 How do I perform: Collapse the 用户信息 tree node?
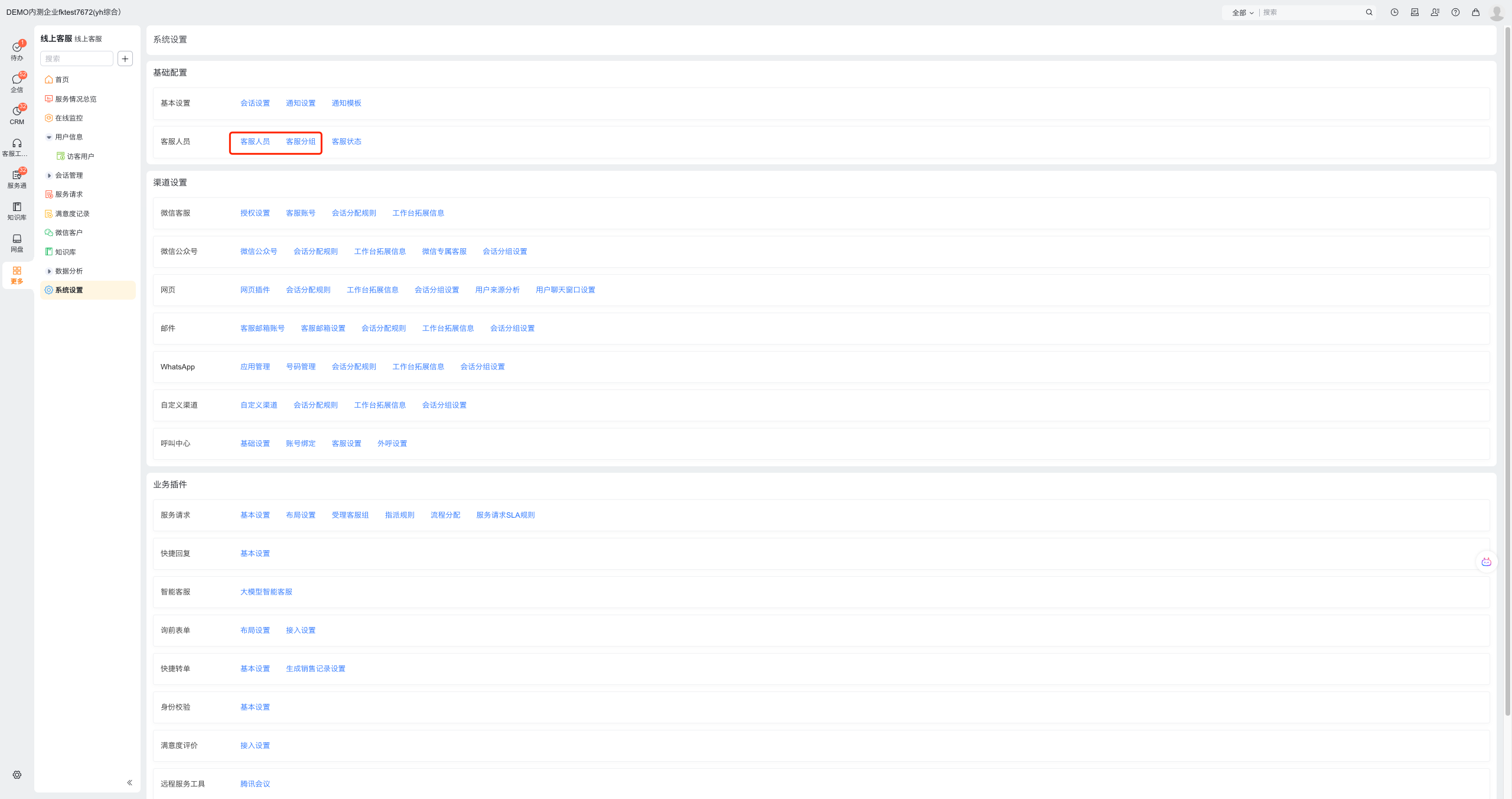tap(49, 137)
